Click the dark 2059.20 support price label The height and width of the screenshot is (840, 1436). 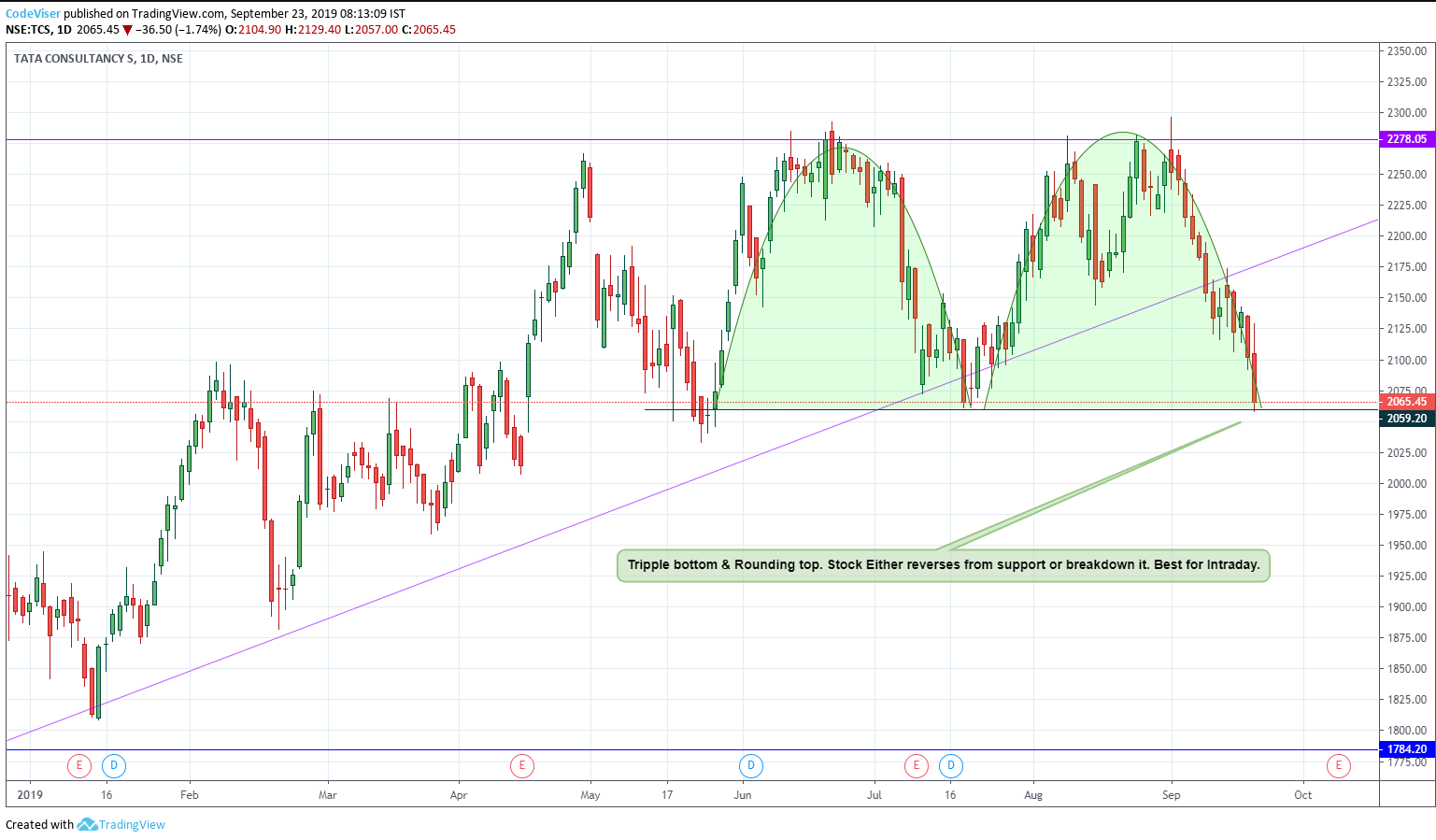coord(1407,419)
